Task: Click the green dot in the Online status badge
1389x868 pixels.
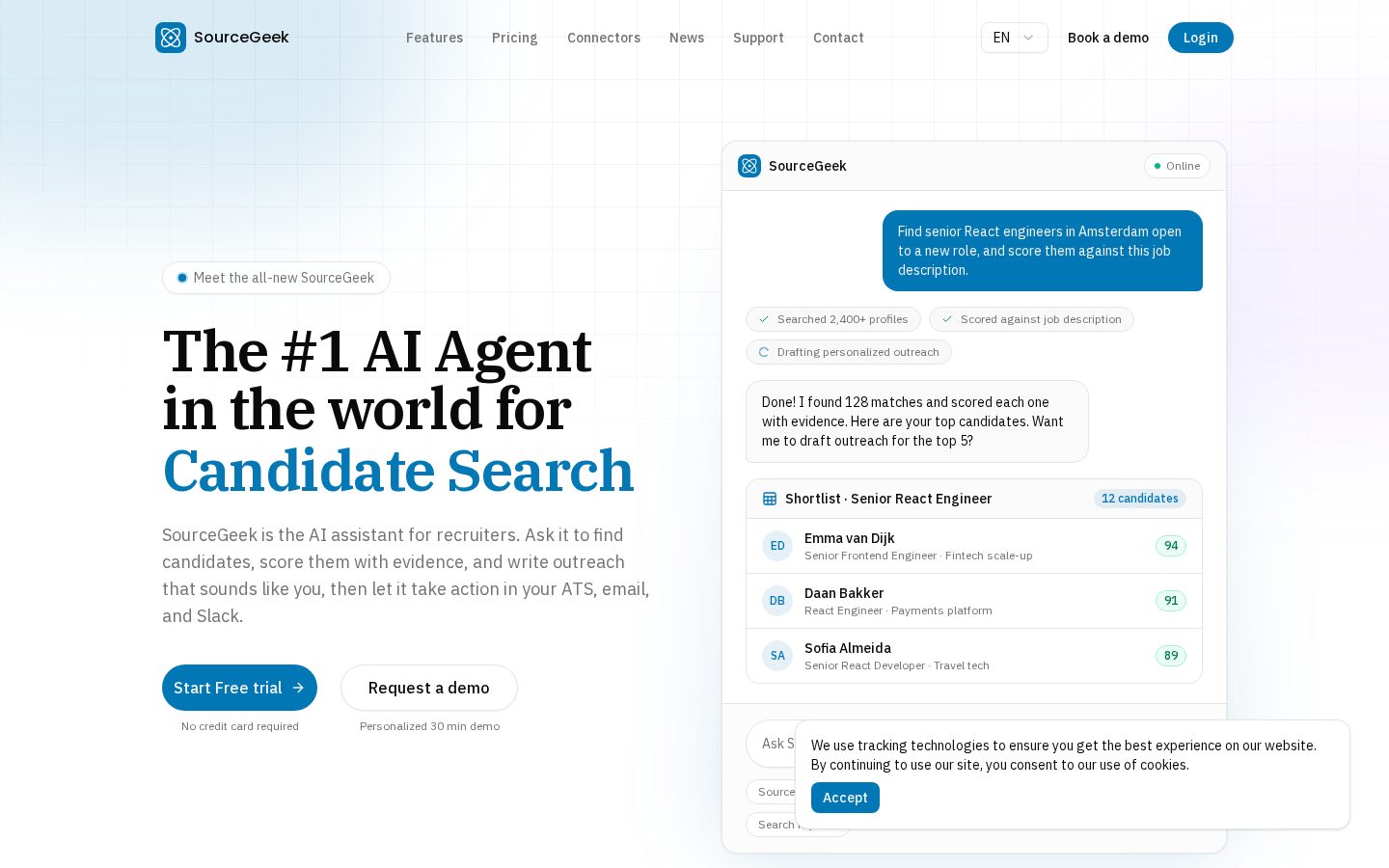Action: [x=1157, y=166]
